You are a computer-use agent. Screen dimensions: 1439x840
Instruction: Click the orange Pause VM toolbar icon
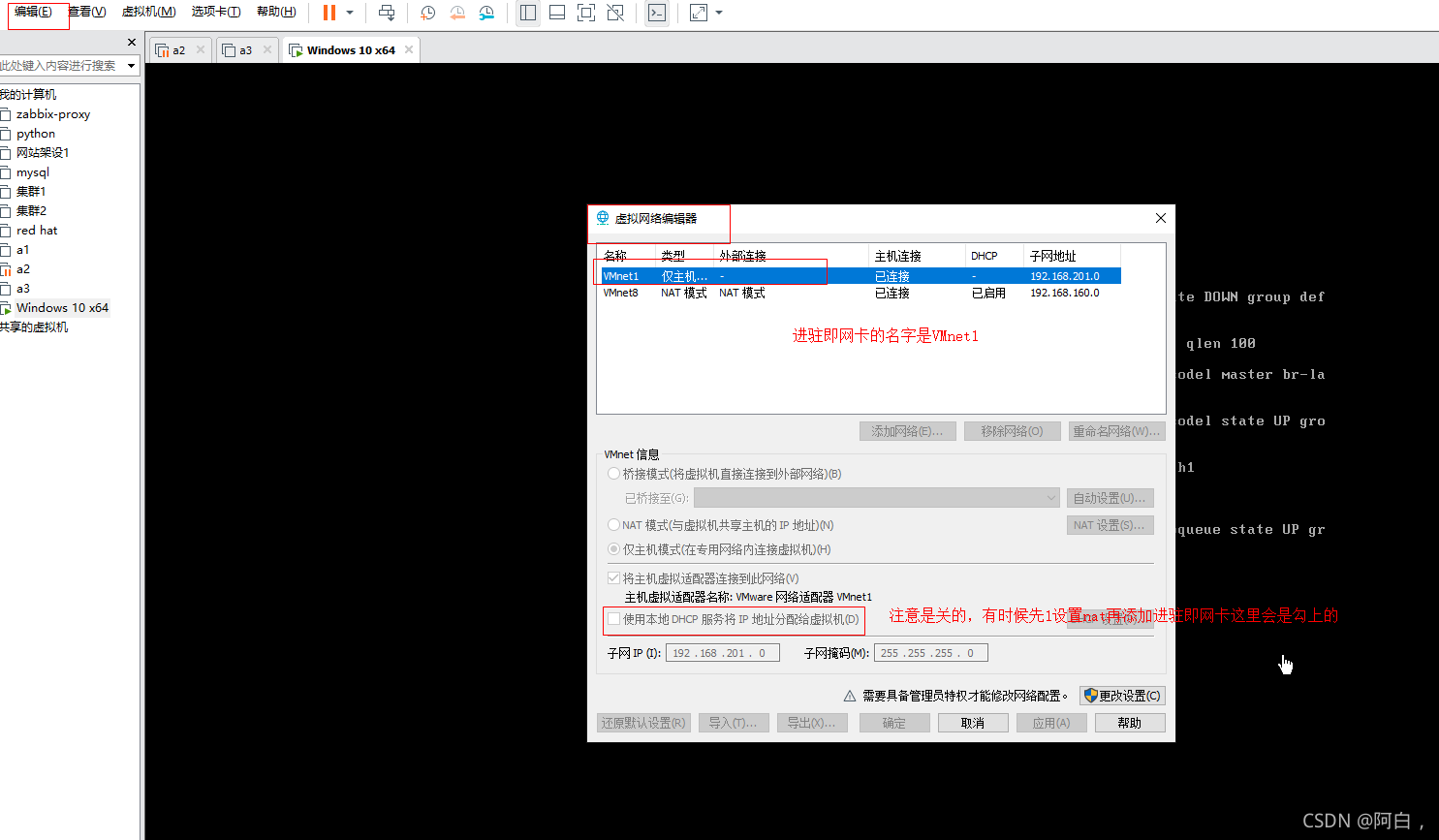329,13
